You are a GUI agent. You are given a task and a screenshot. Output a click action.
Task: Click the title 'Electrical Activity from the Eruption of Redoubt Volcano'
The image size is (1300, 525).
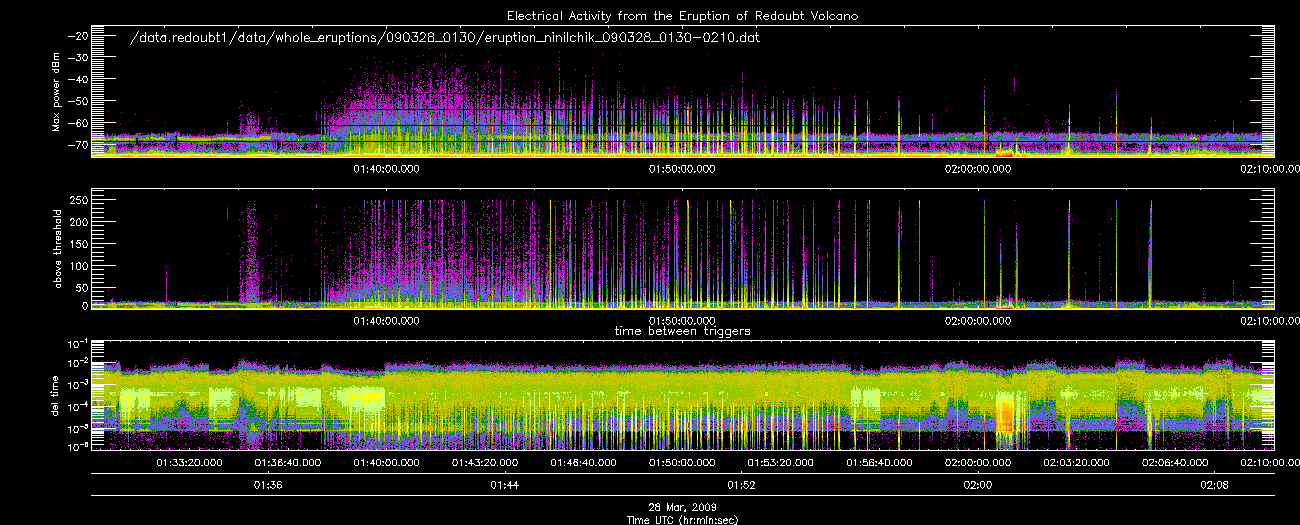pyautogui.click(x=682, y=16)
